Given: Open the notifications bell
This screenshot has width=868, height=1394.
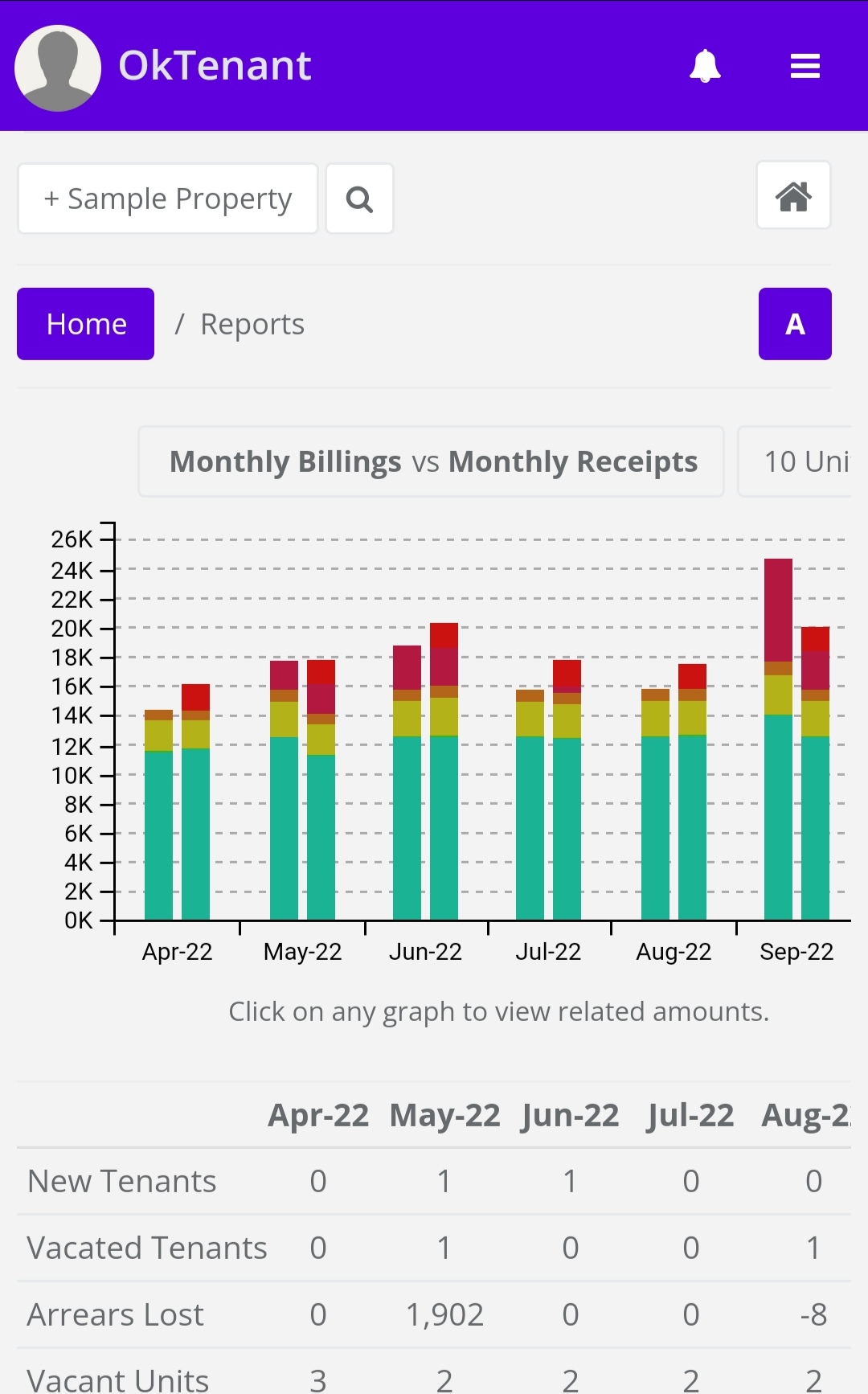Looking at the screenshot, I should (705, 66).
